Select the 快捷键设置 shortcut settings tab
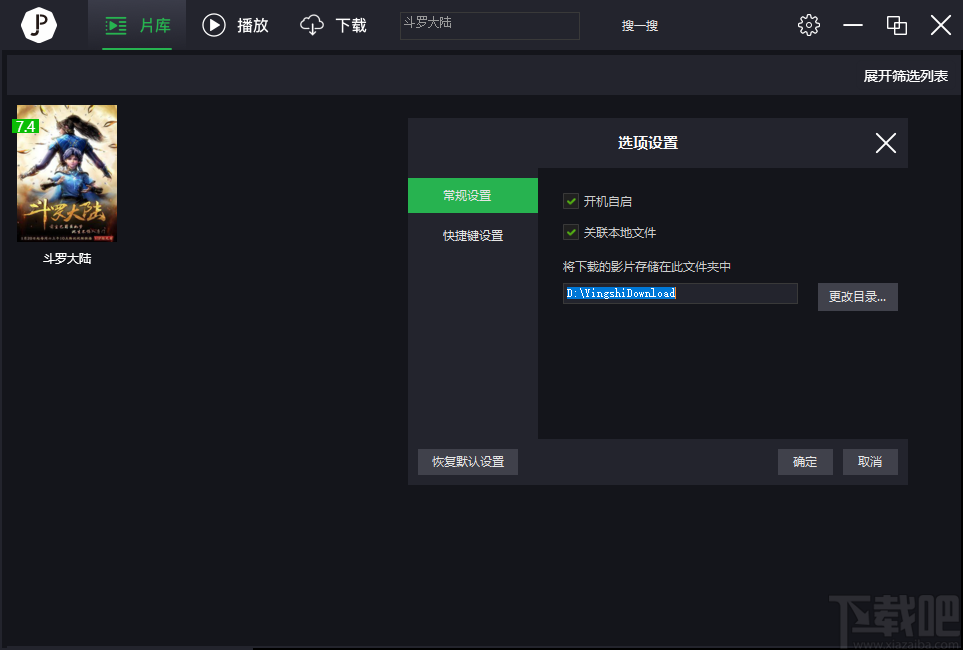The height and width of the screenshot is (650, 963). (473, 235)
